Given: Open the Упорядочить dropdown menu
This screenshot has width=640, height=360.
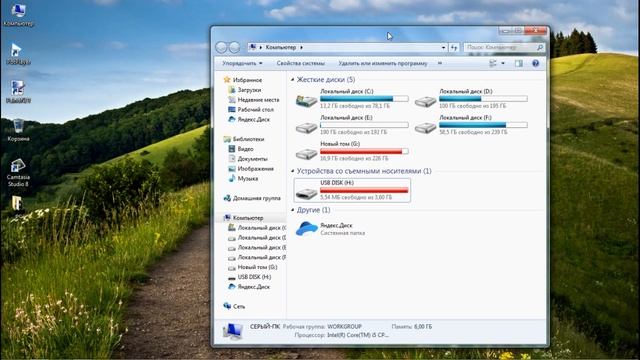Looking at the screenshot, I should pyautogui.click(x=242, y=63).
